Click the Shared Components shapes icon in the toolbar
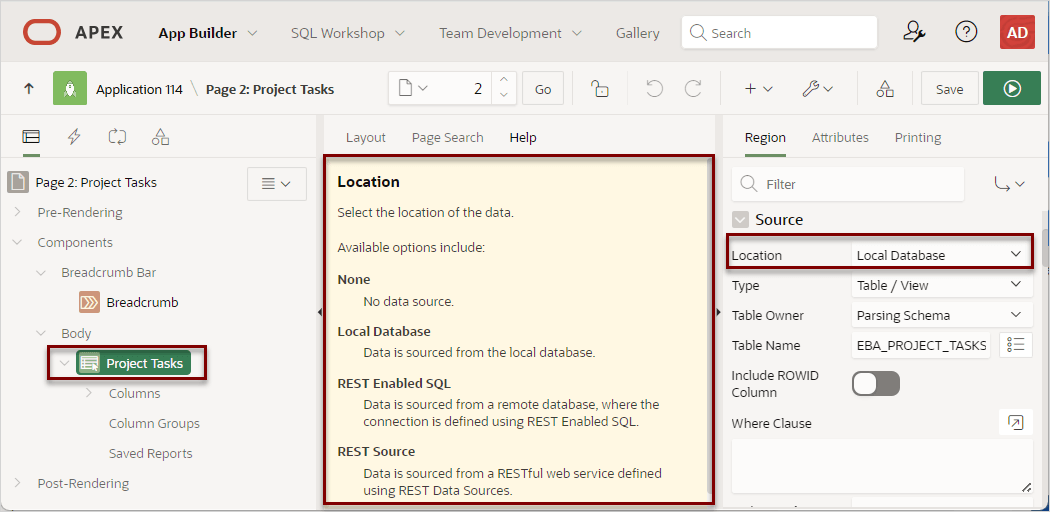Screen dimensions: 1050x512 point(885,88)
